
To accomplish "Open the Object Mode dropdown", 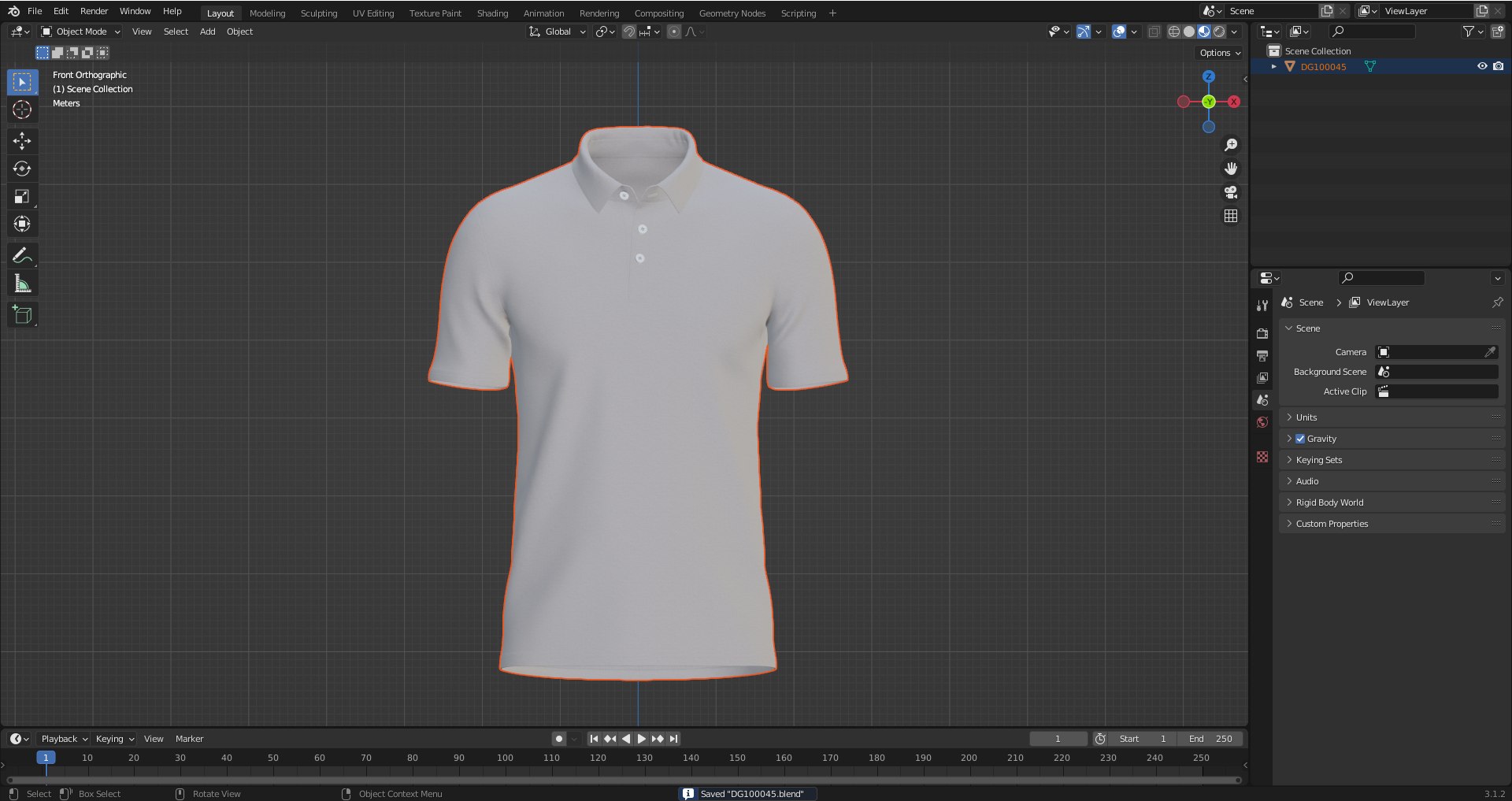I will click(80, 32).
